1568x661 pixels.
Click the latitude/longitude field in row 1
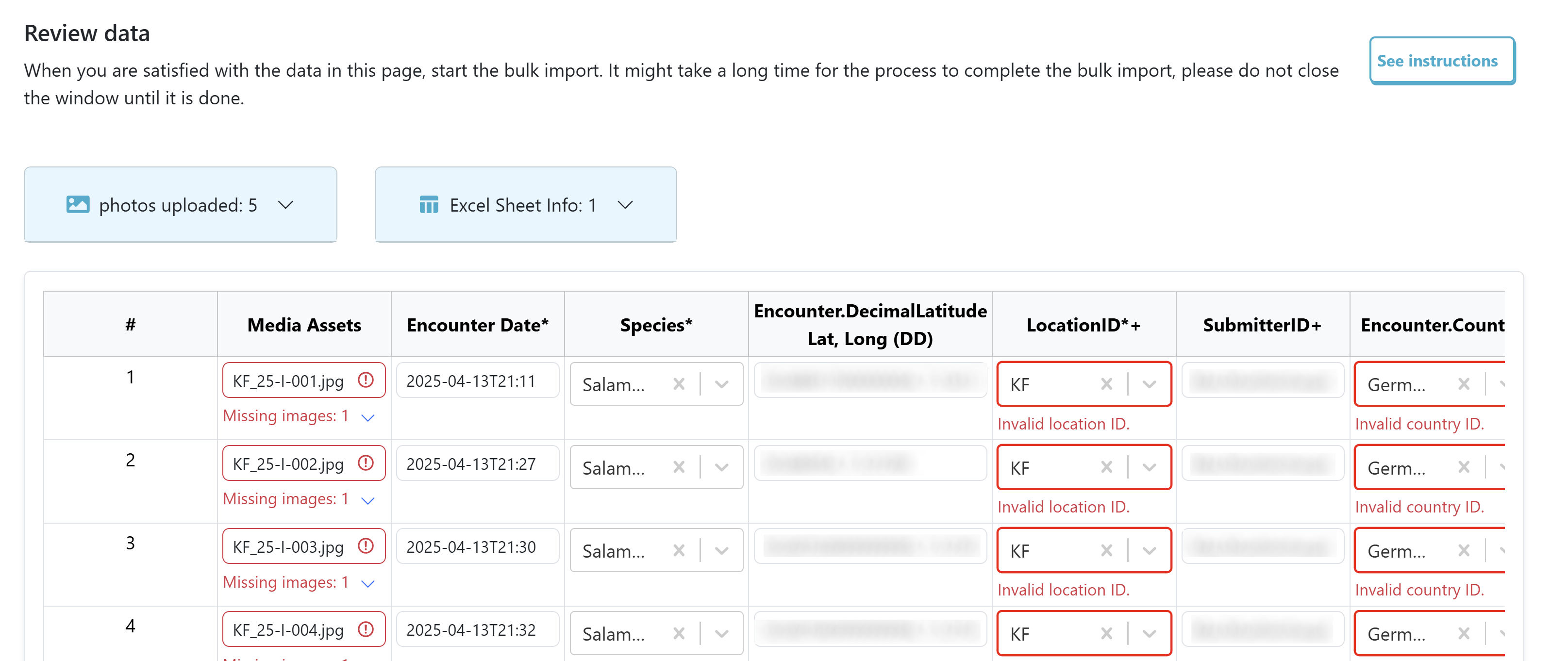pyautogui.click(x=870, y=380)
